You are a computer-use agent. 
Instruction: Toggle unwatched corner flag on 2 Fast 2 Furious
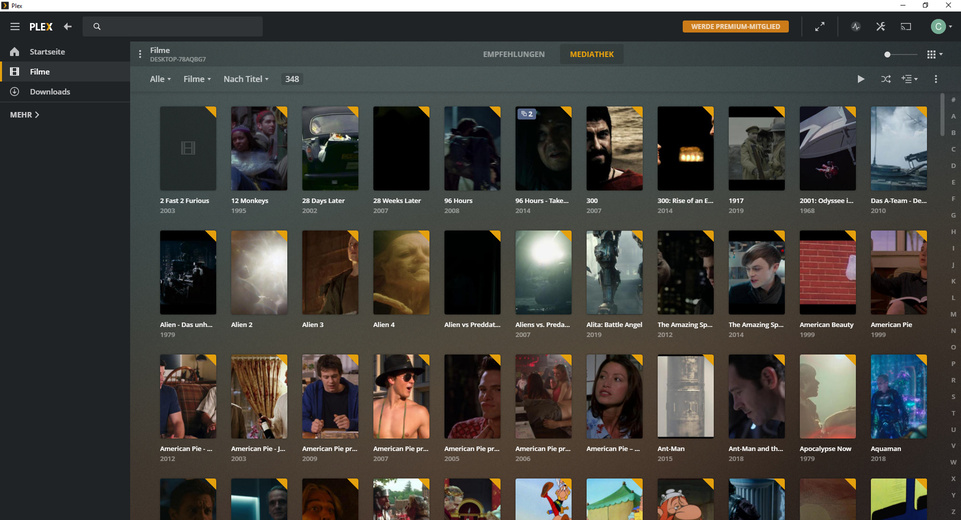pyautogui.click(x=211, y=112)
